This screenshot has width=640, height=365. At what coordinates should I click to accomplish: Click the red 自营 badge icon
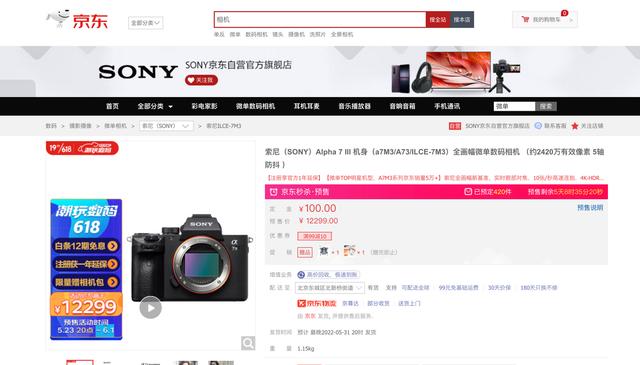pyautogui.click(x=455, y=126)
